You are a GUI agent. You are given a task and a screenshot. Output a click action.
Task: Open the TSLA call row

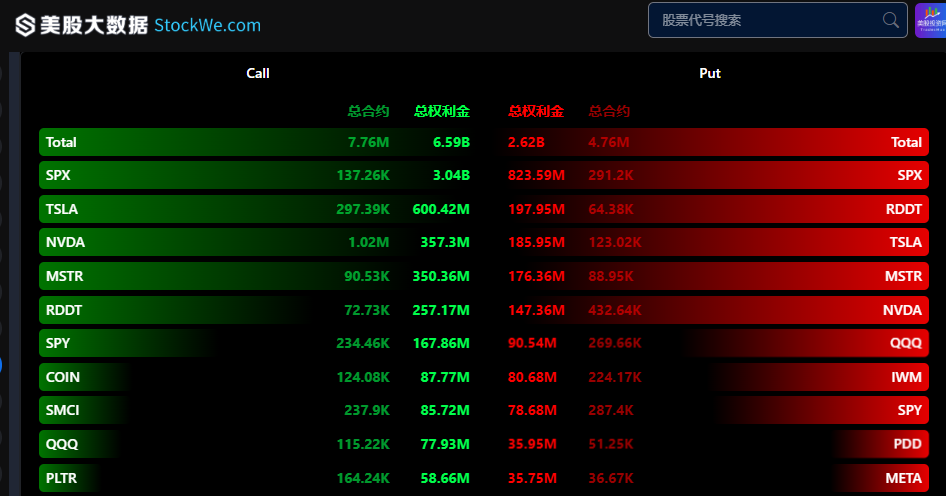(x=256, y=209)
